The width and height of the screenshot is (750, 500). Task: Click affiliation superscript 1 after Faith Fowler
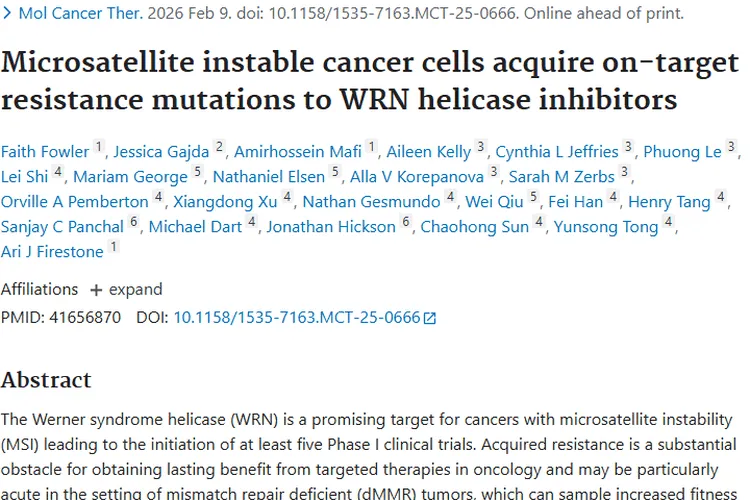(x=99, y=148)
